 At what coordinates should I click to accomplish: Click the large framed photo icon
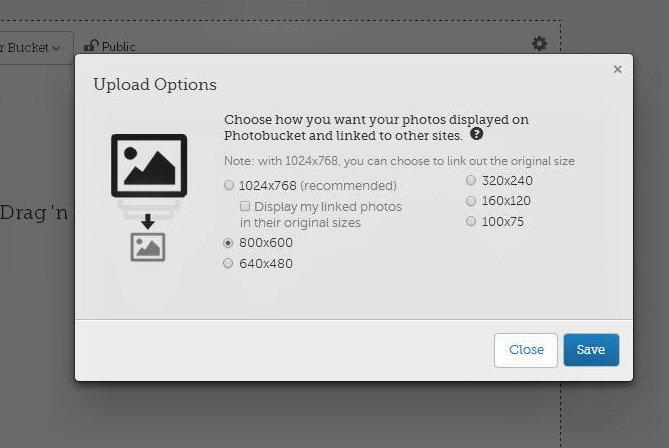click(149, 166)
